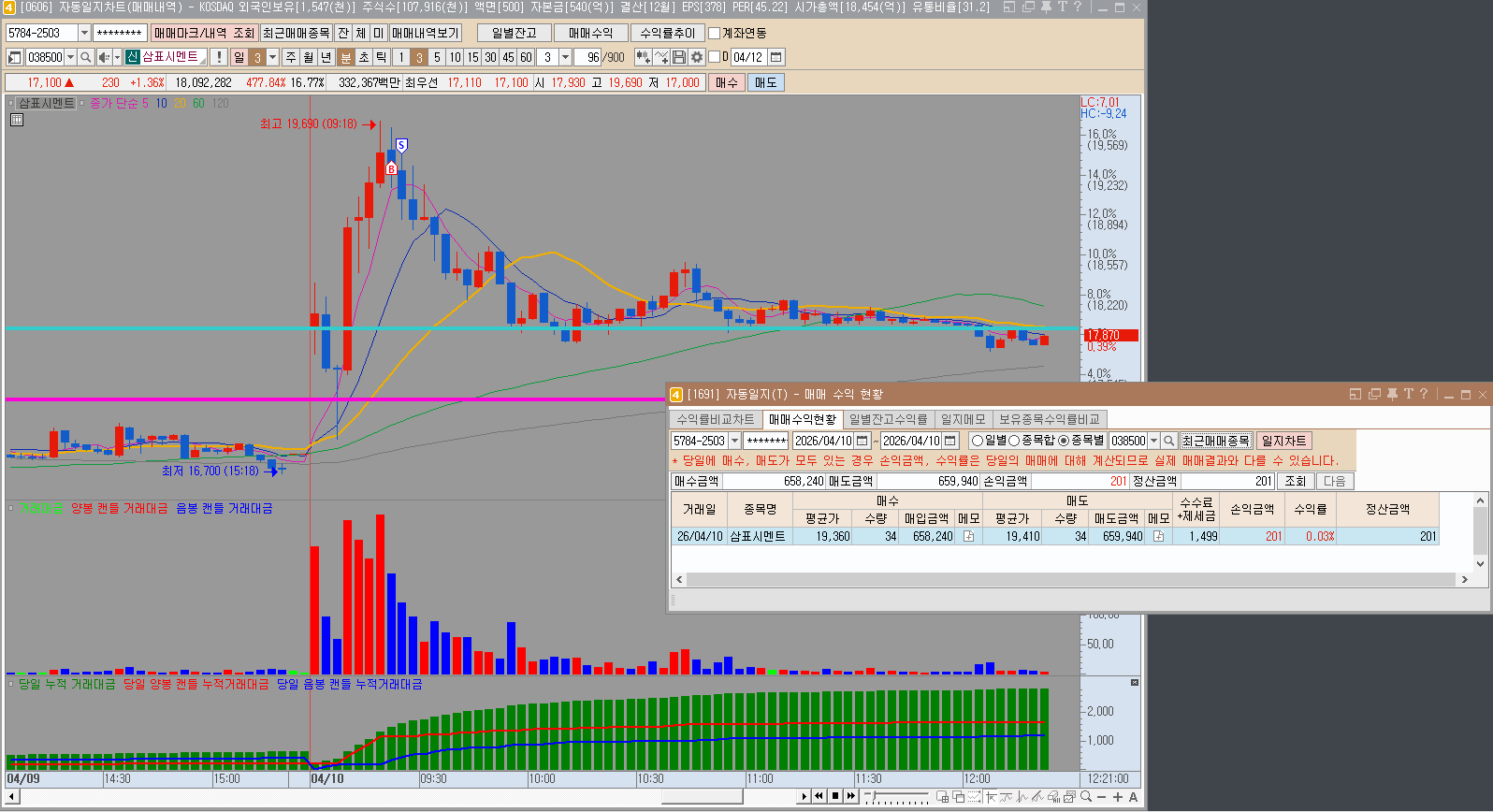Switch to the 보유종목수익률비교 tab

tap(1050, 419)
